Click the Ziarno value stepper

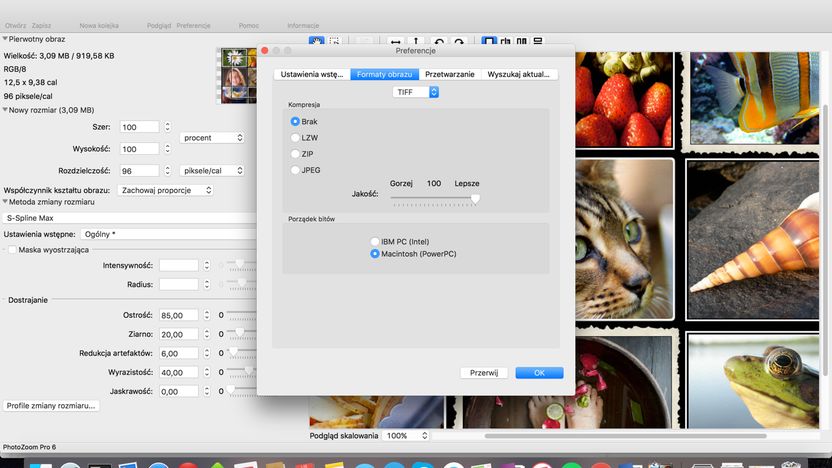click(x=206, y=334)
